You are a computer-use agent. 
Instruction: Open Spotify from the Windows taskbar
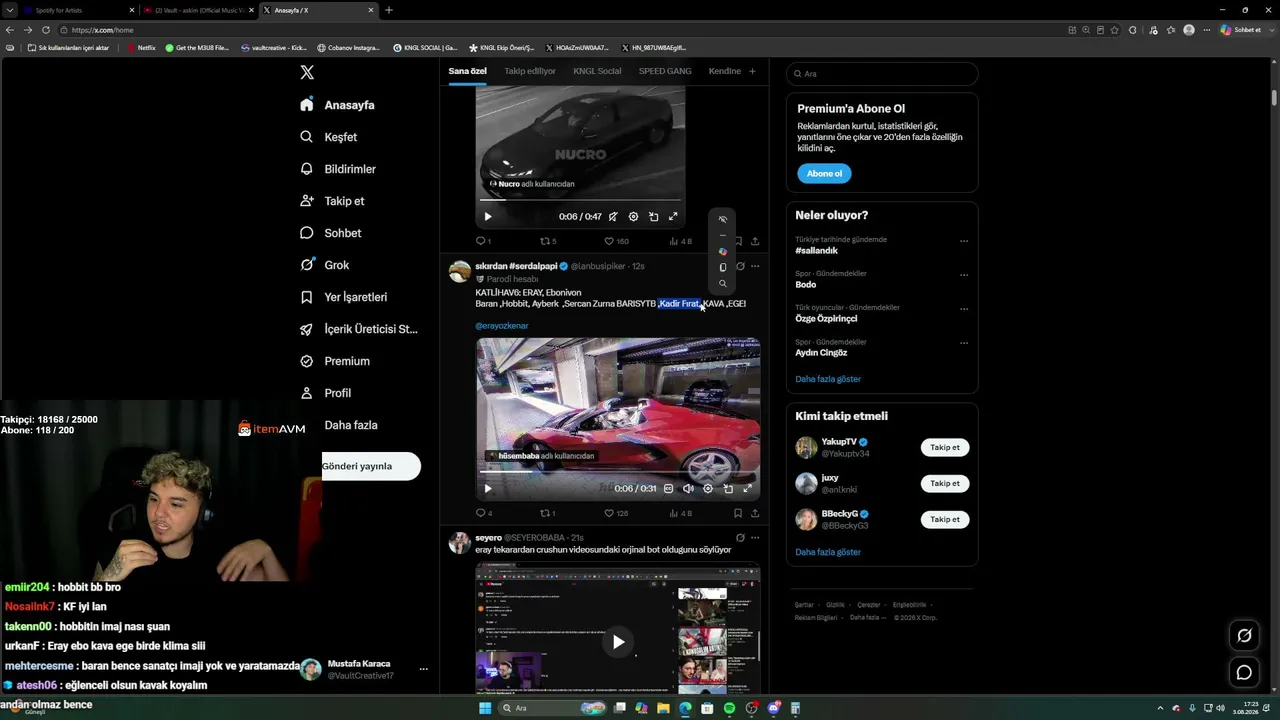pyautogui.click(x=729, y=708)
